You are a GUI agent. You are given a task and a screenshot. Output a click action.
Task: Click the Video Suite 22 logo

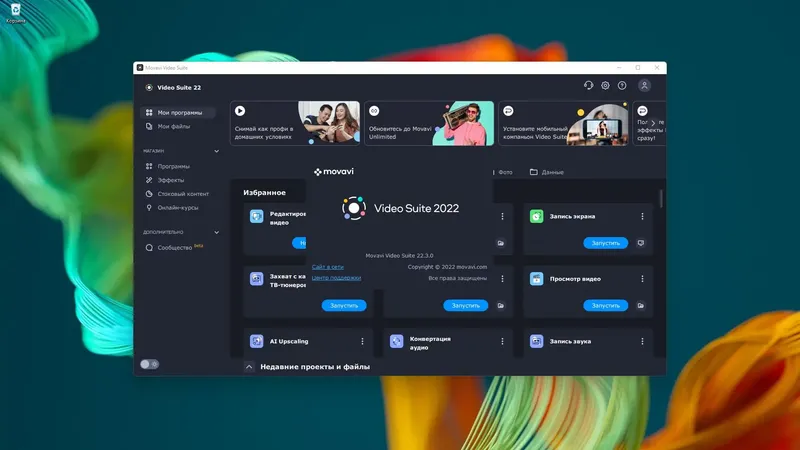(149, 88)
